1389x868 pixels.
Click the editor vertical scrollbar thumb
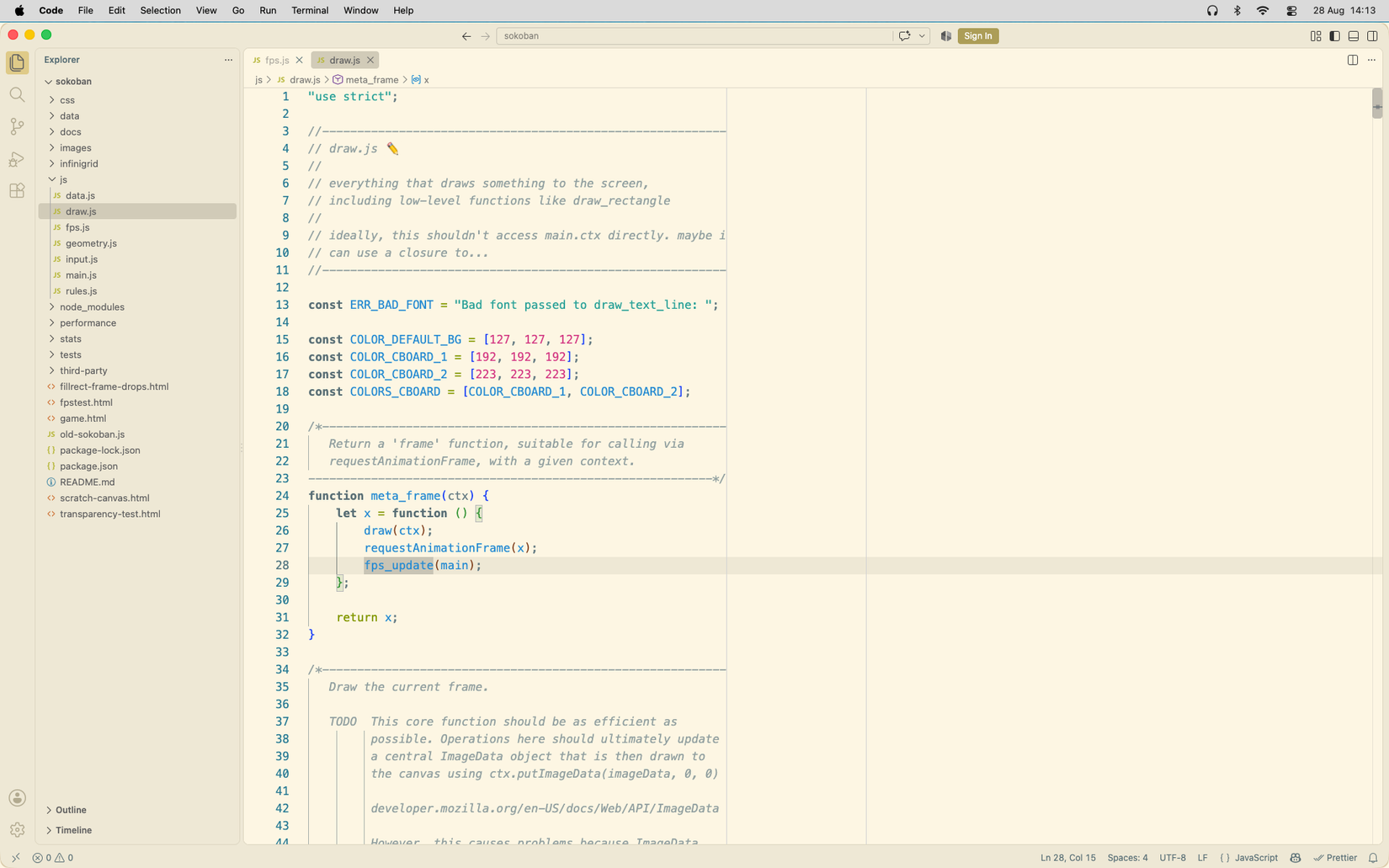coord(1377,104)
